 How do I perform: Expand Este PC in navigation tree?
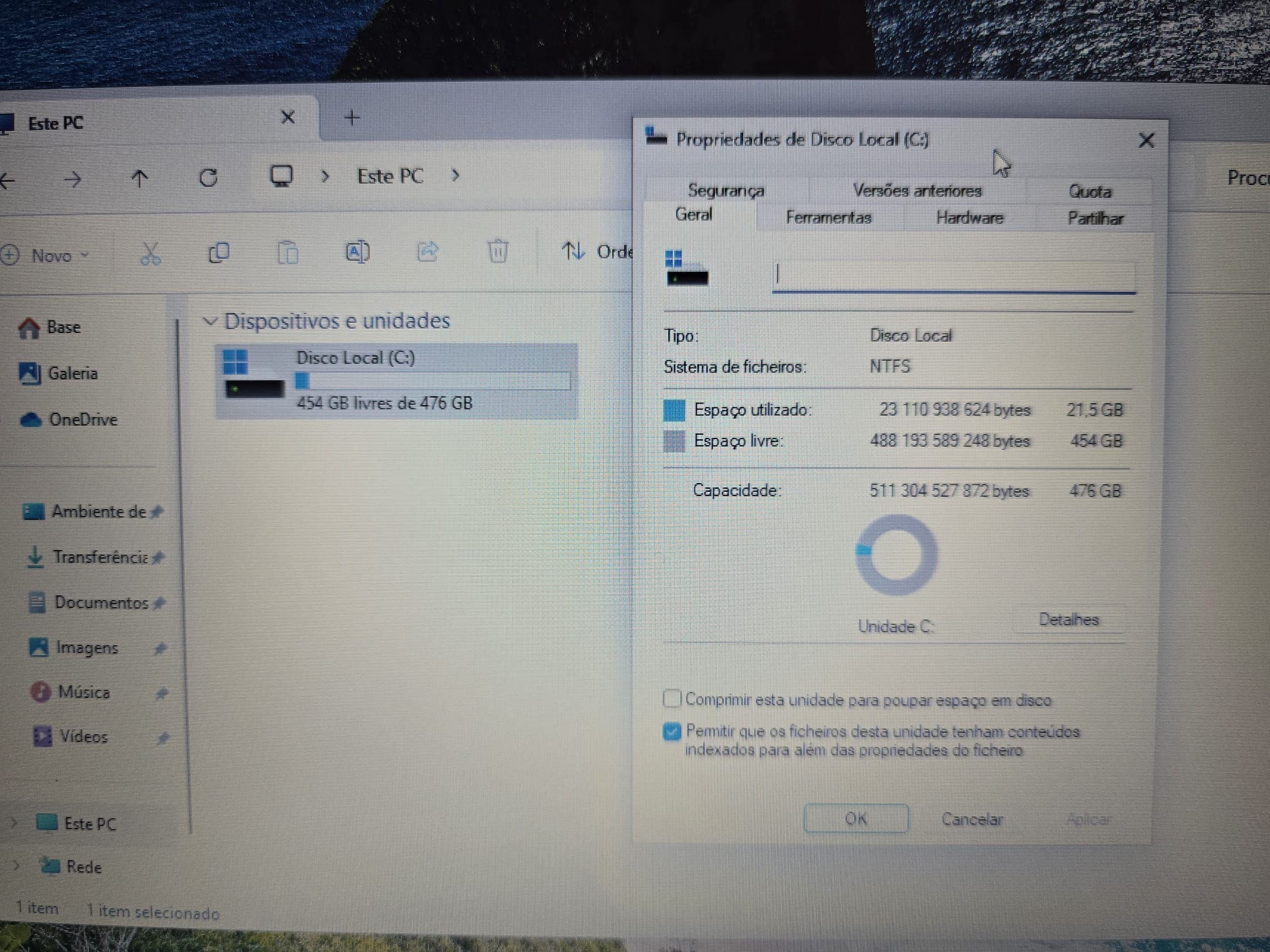tap(14, 823)
